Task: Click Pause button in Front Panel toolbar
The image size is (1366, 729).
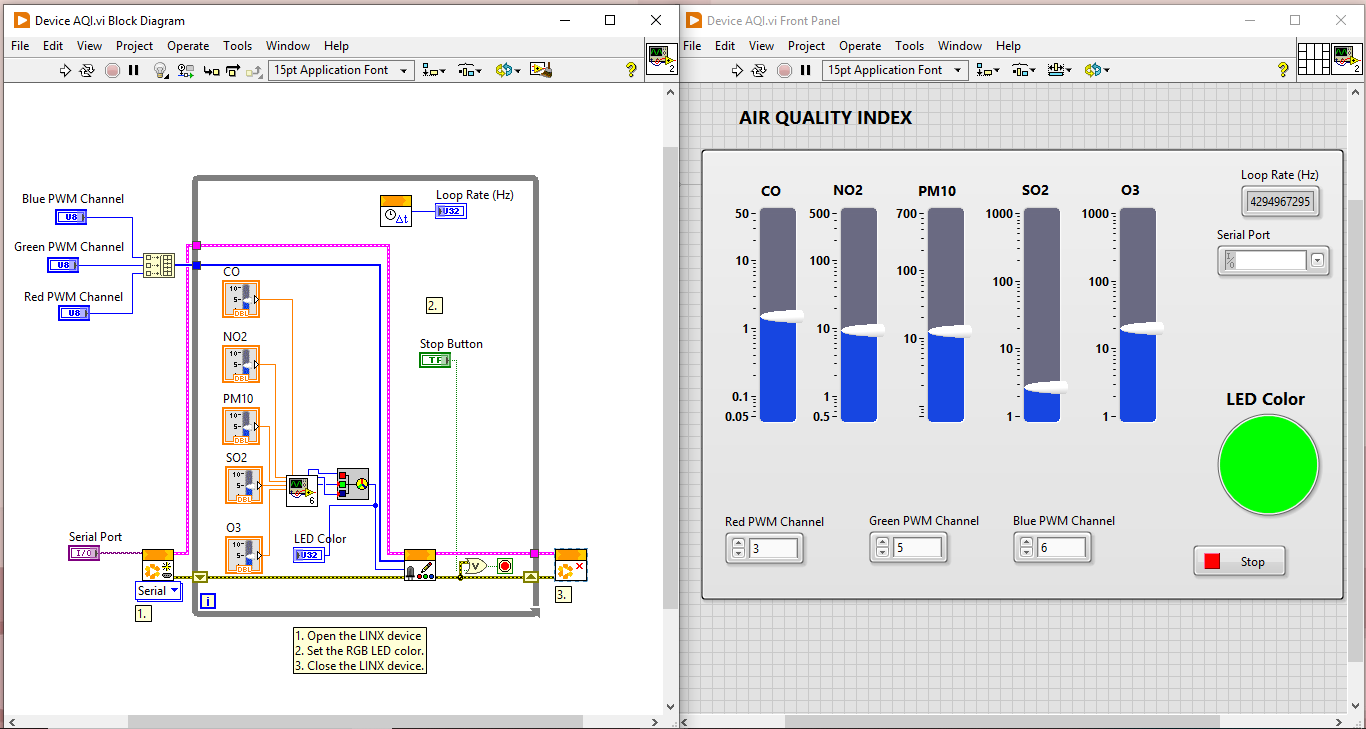Action: click(806, 70)
